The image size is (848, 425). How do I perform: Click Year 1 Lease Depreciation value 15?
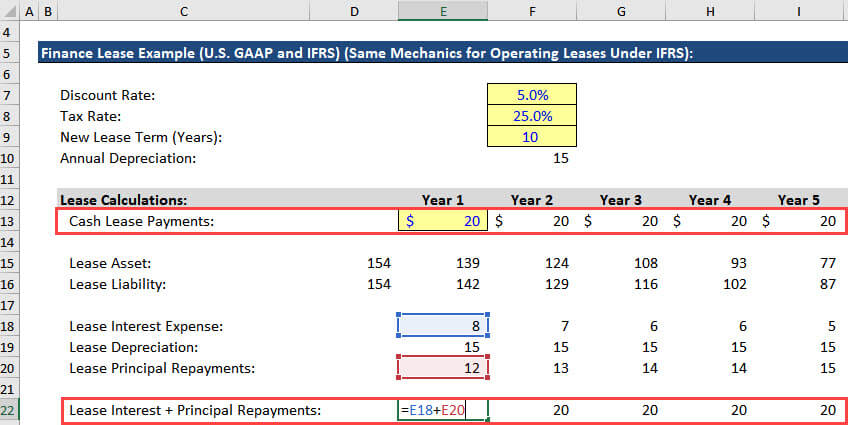(x=472, y=347)
